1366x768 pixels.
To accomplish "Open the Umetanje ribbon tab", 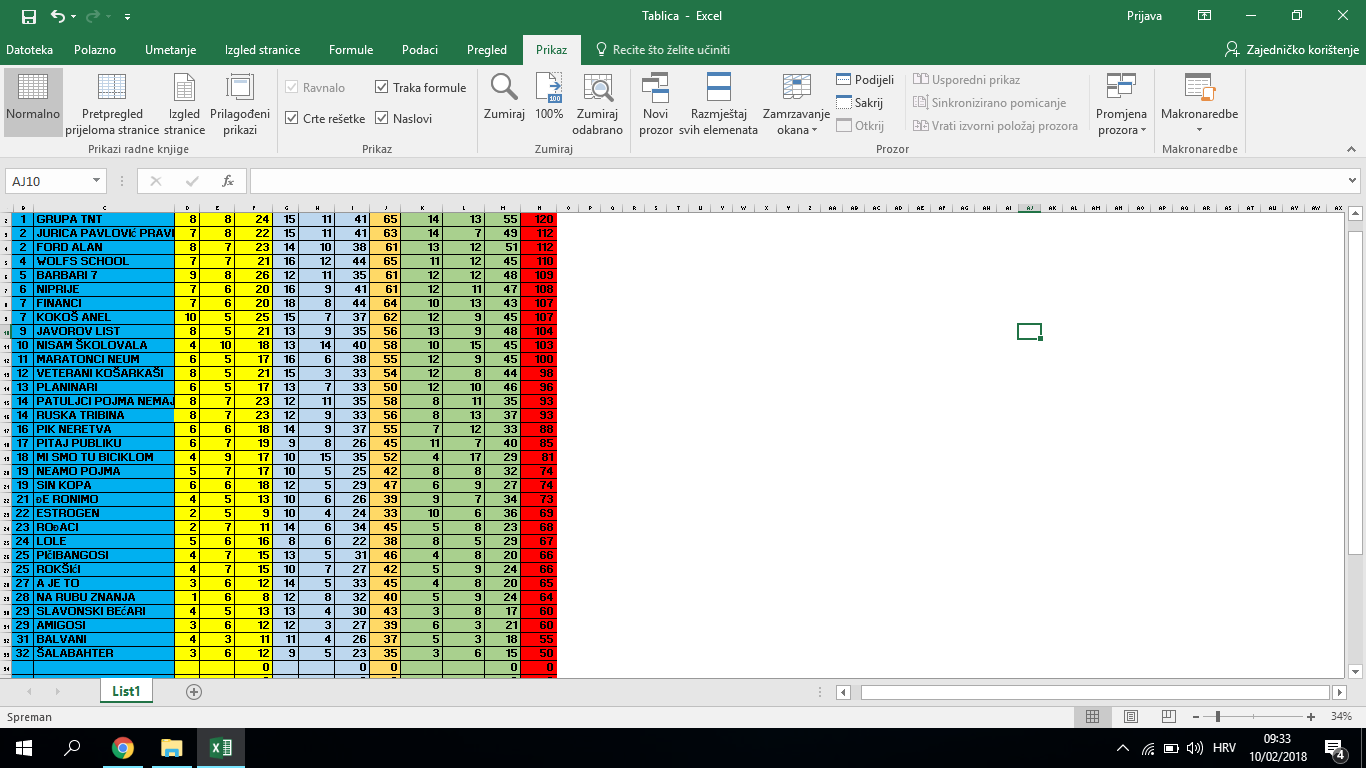I will pyautogui.click(x=170, y=50).
